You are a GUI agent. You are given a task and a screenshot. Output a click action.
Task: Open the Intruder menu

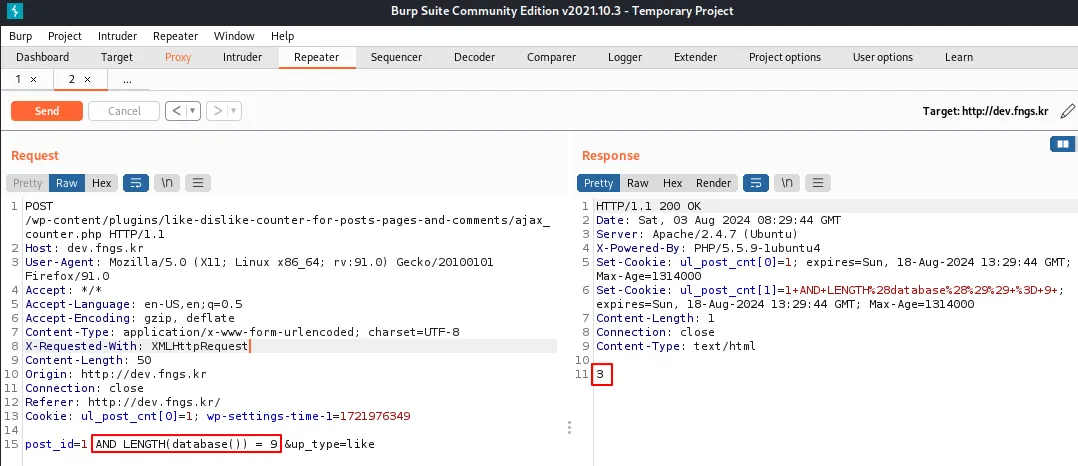point(118,36)
